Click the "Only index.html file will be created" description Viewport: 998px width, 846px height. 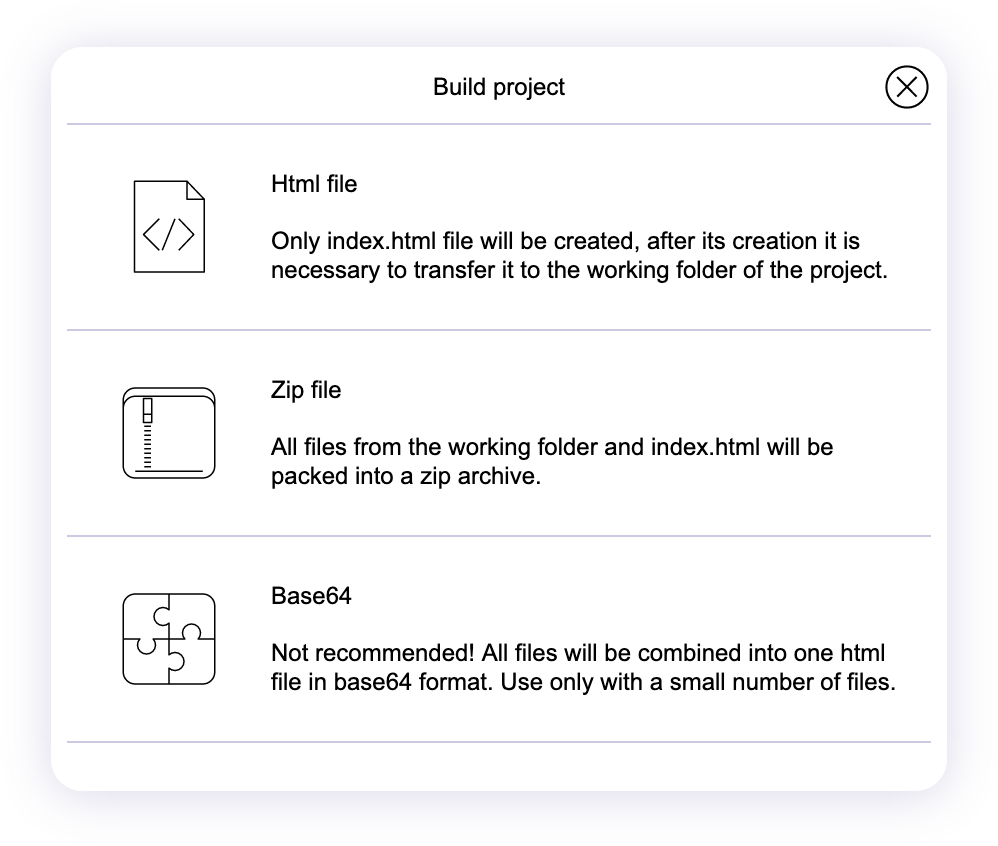tap(565, 242)
